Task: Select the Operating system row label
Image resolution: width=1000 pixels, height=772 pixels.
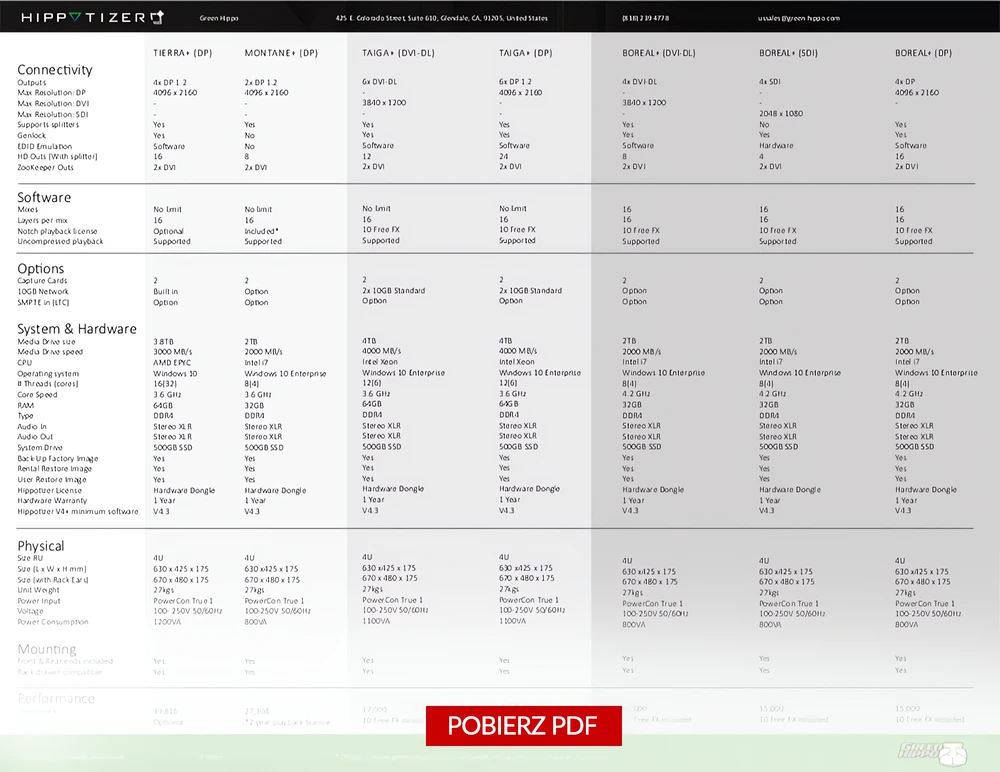Action: click(x=48, y=373)
